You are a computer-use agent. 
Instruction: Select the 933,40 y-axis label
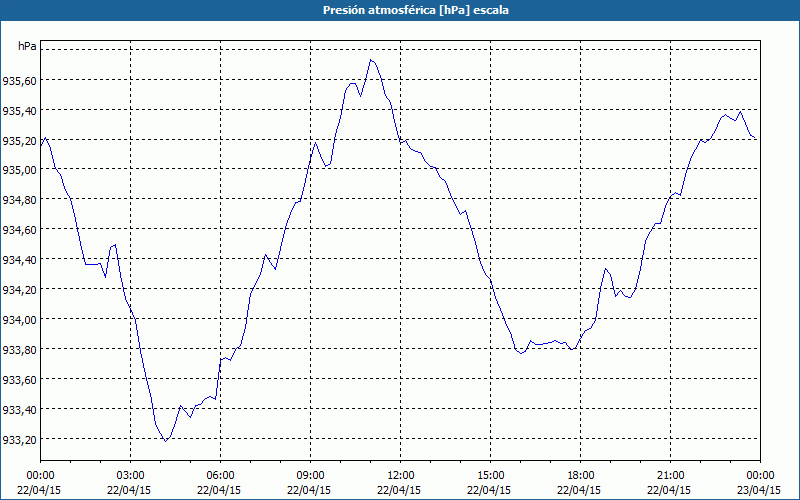pyautogui.click(x=19, y=410)
